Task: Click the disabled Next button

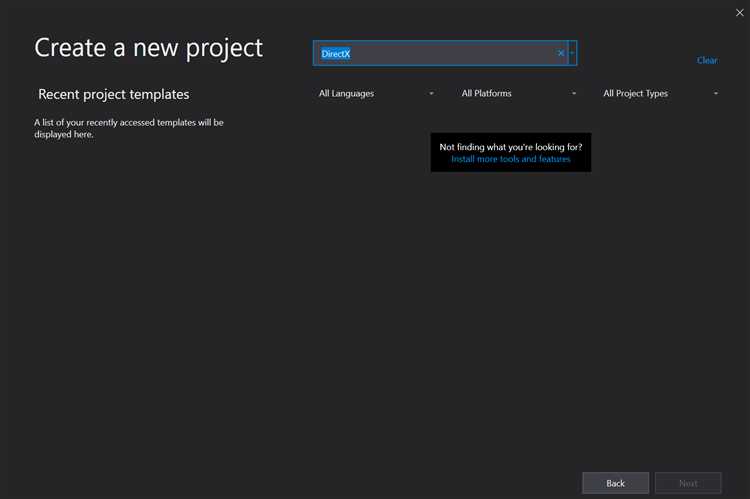Action: point(688,483)
